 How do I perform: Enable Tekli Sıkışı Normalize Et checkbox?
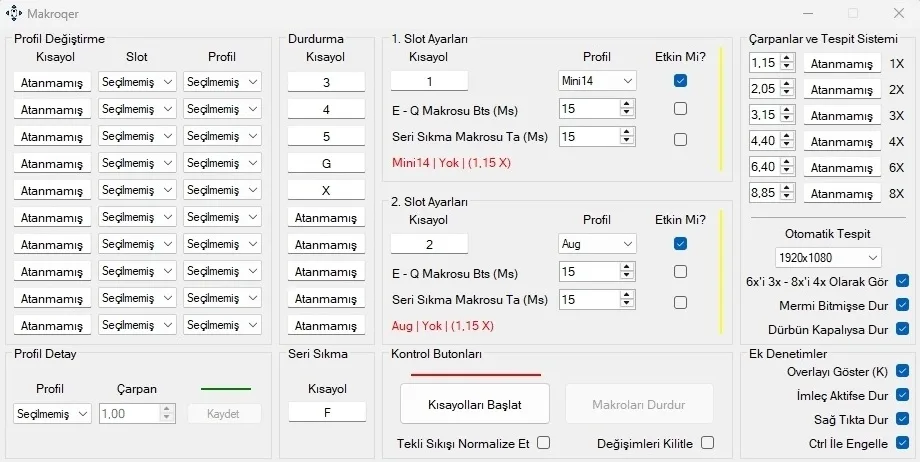click(544, 442)
